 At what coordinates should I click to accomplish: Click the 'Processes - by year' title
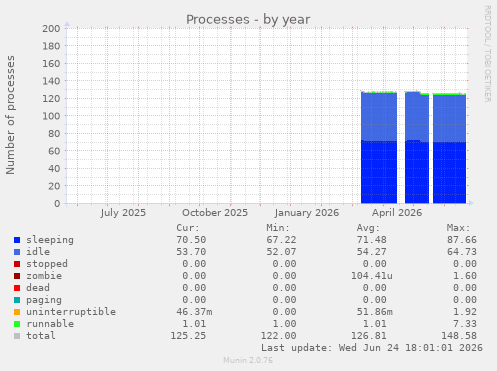(248, 20)
